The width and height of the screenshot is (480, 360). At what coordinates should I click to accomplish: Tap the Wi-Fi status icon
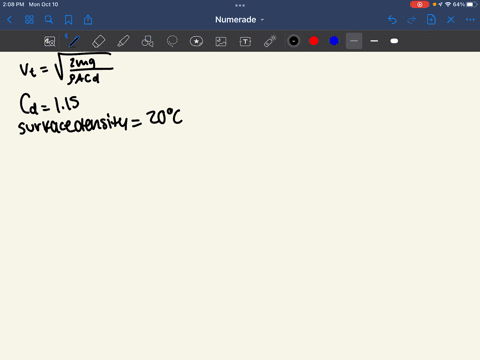point(448,4)
